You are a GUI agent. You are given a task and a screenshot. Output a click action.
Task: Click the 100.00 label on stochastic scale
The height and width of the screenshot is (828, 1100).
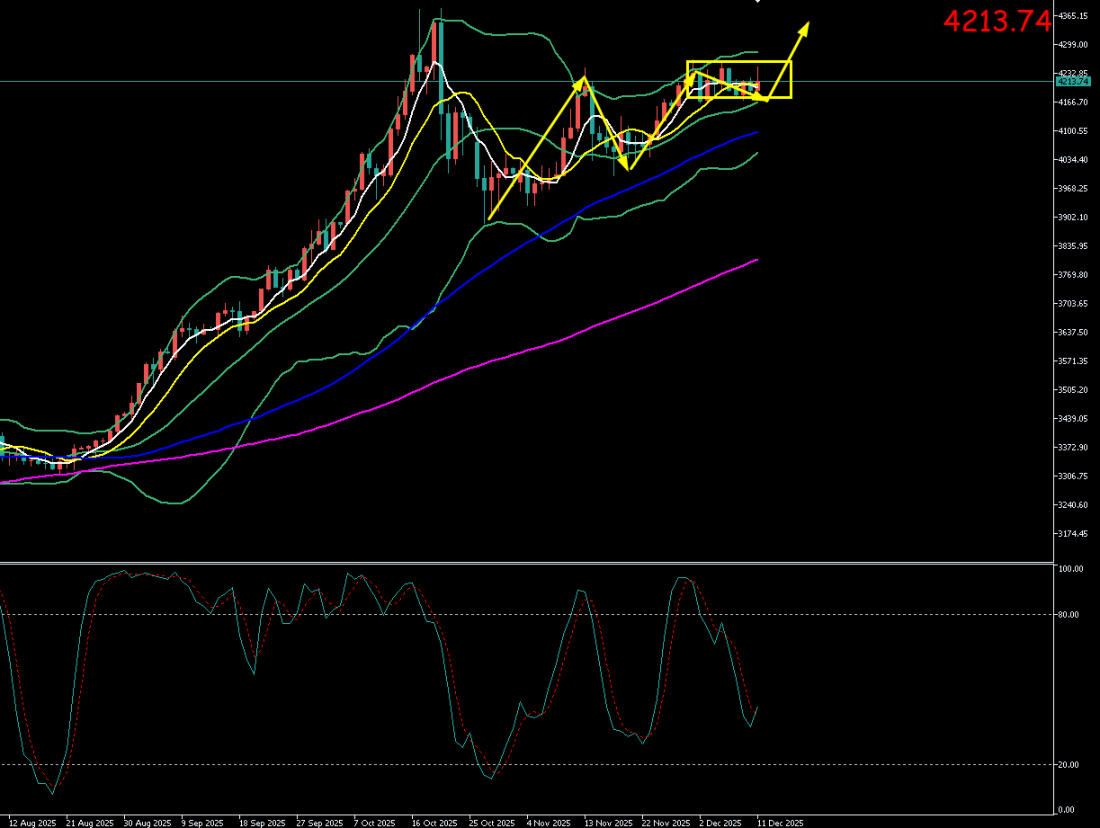(x=1072, y=569)
